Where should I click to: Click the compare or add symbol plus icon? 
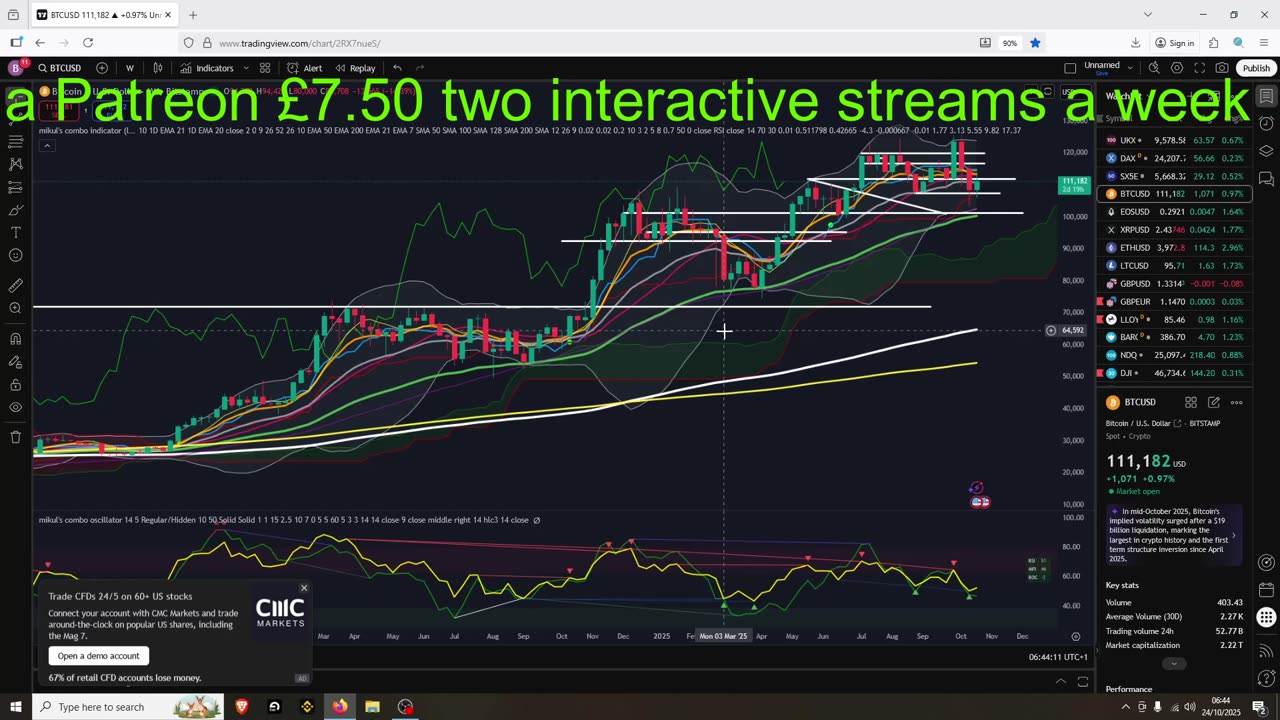[101, 68]
